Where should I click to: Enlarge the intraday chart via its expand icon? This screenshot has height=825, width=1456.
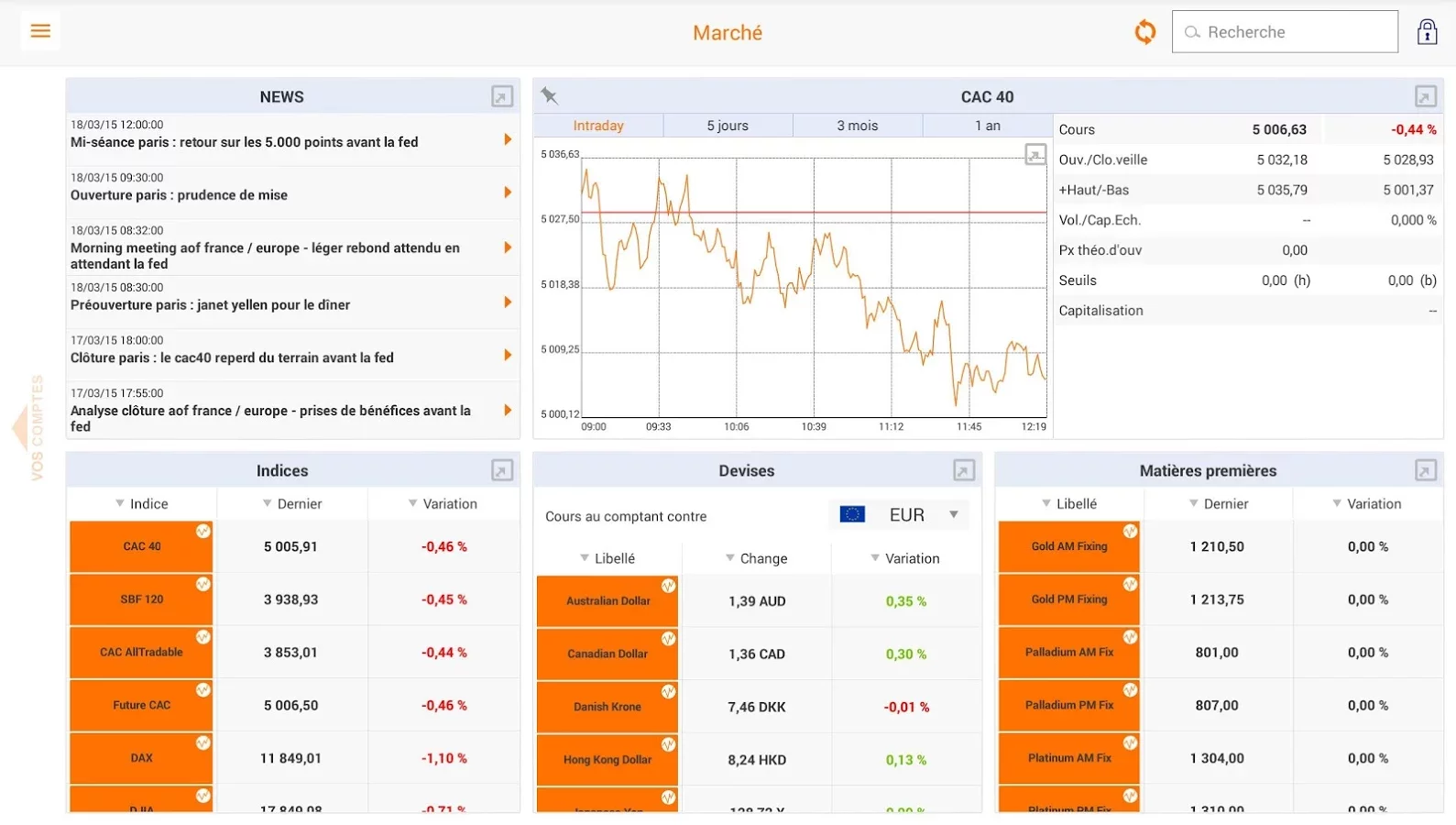pyautogui.click(x=1035, y=155)
